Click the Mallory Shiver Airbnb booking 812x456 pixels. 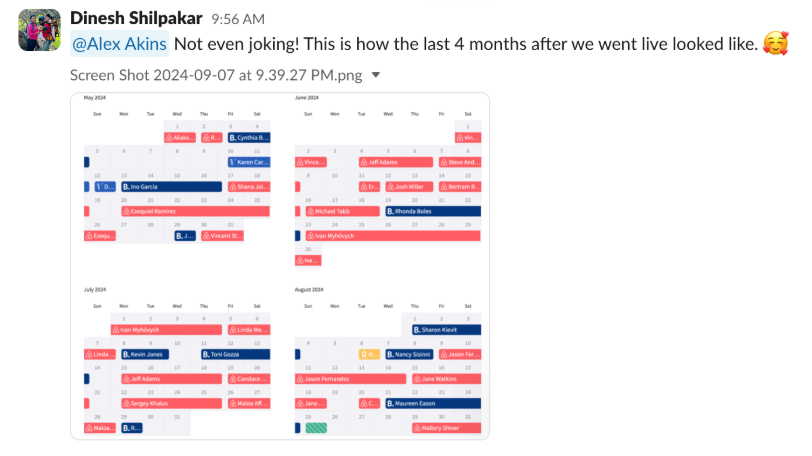[446, 428]
